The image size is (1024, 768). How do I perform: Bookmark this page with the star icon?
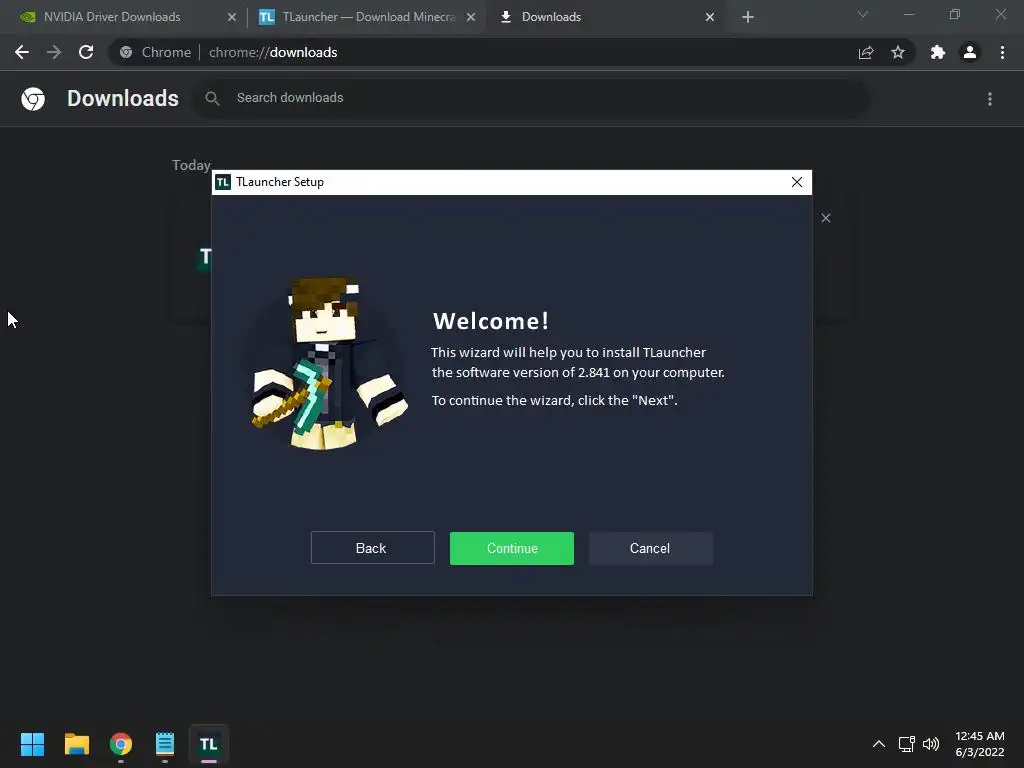tap(898, 52)
